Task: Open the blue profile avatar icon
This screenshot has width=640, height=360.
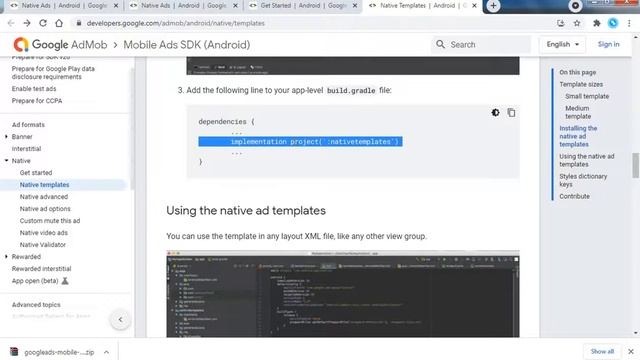Action: point(613,23)
